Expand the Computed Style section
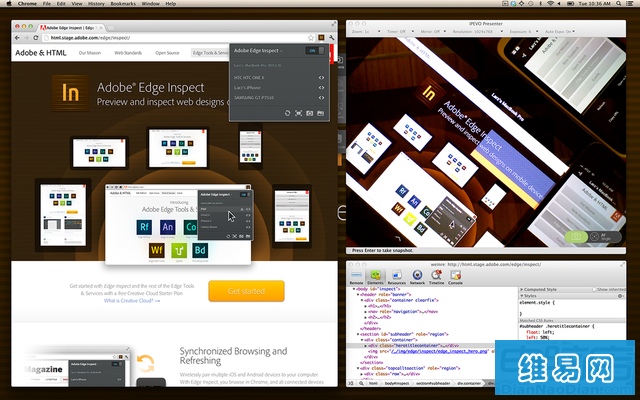This screenshot has height=400, width=640. point(522,289)
